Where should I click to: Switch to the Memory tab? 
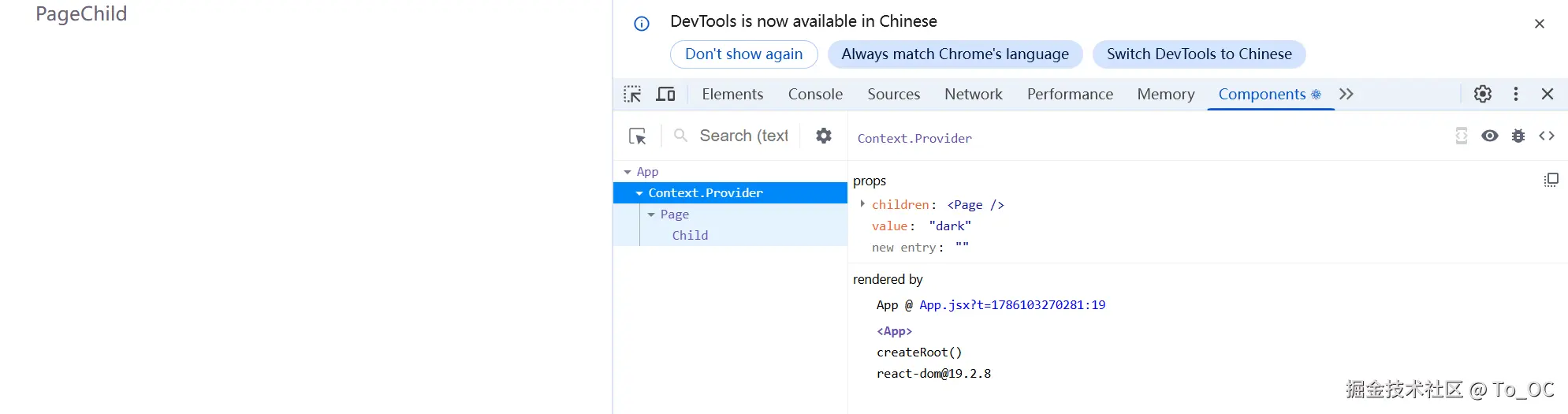(1165, 94)
